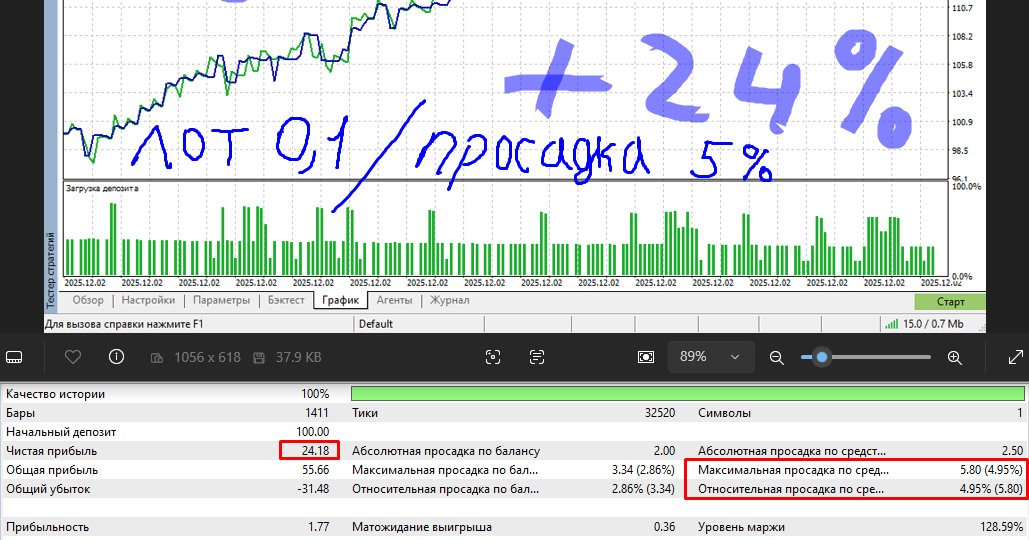Mark image as favorite with heart icon
Screen dimensions: 1029x540
pos(73,357)
